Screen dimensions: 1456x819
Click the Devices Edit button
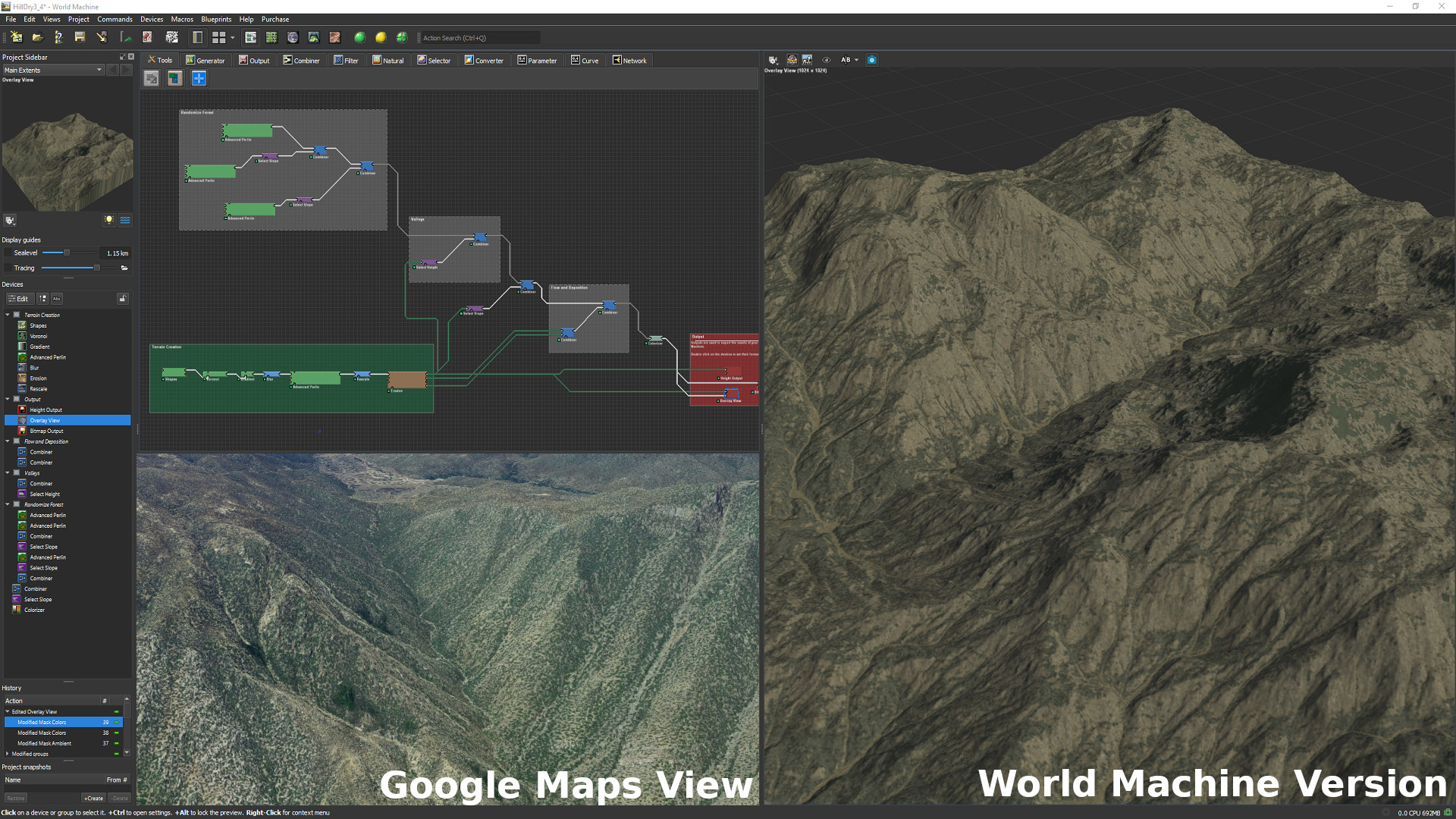19,299
